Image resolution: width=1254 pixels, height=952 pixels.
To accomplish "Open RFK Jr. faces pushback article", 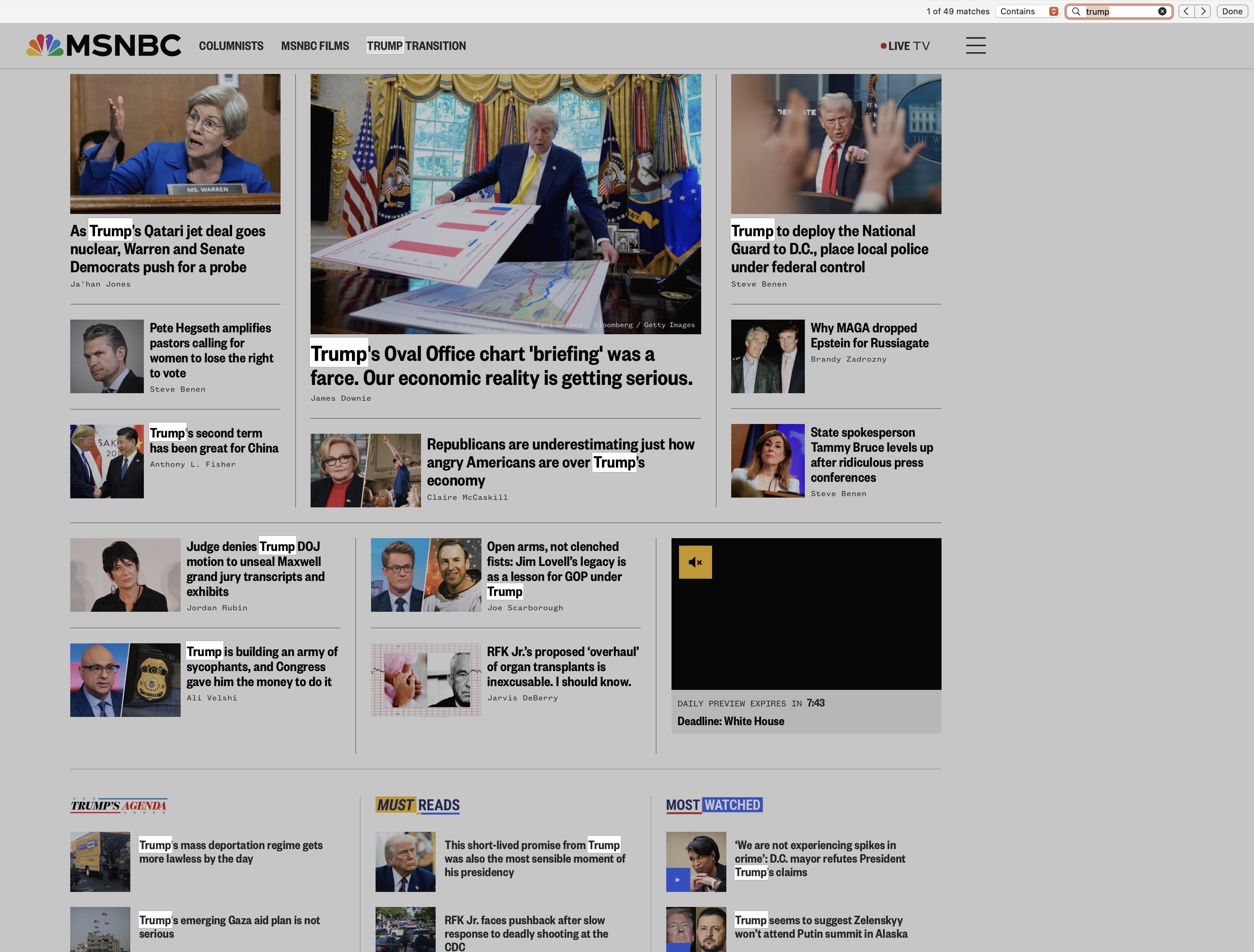I will click(x=526, y=933).
